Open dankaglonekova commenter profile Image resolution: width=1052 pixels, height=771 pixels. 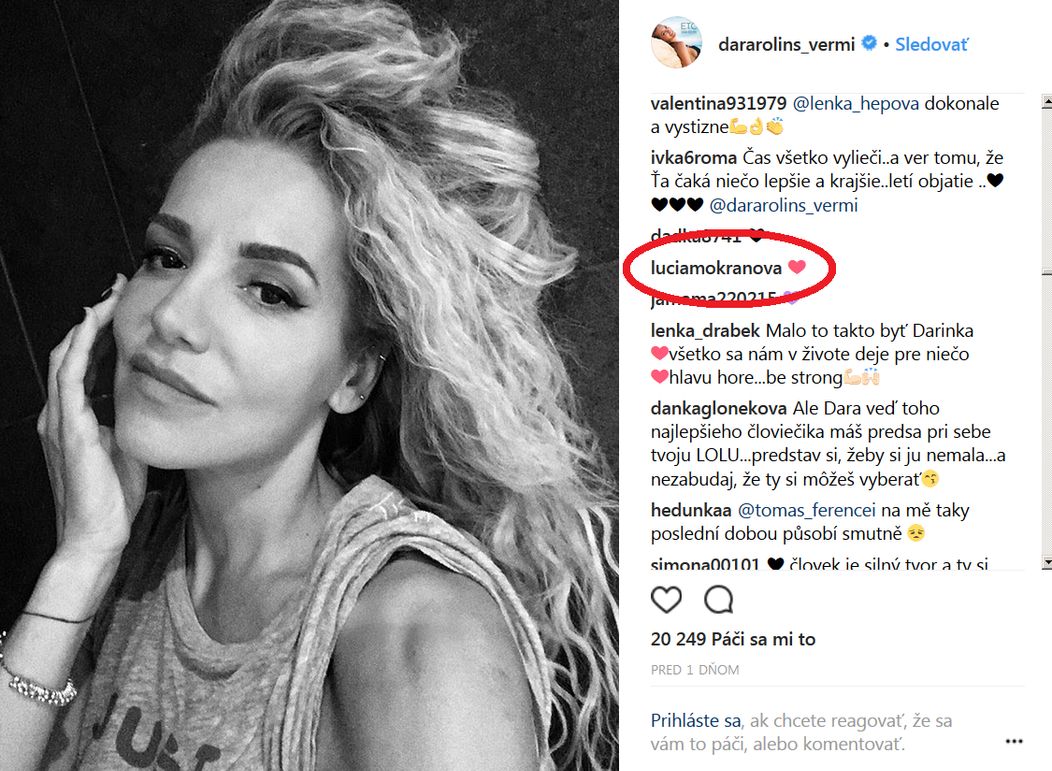(x=719, y=408)
